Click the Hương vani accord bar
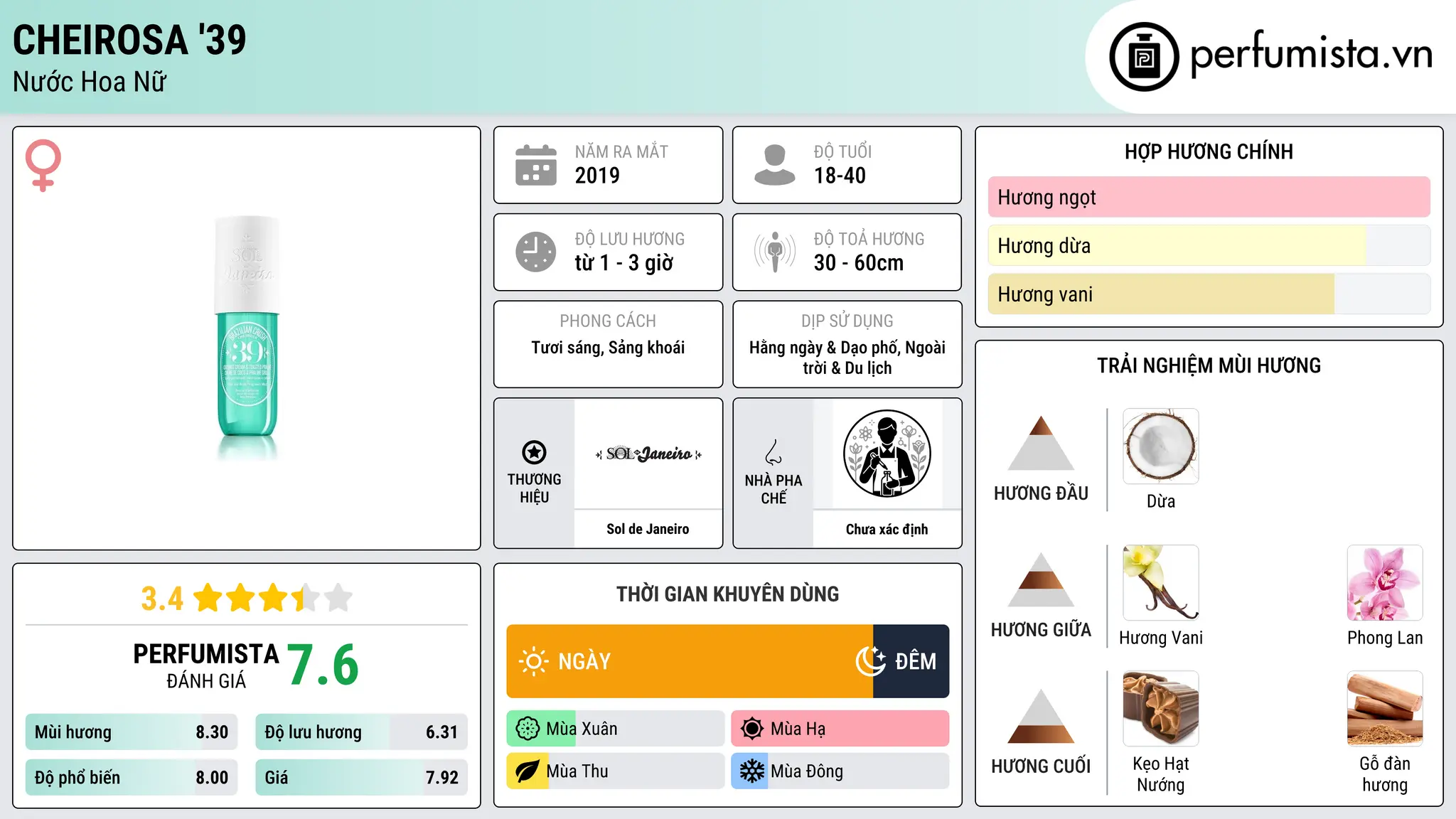This screenshot has width=1456, height=819. (1209, 294)
